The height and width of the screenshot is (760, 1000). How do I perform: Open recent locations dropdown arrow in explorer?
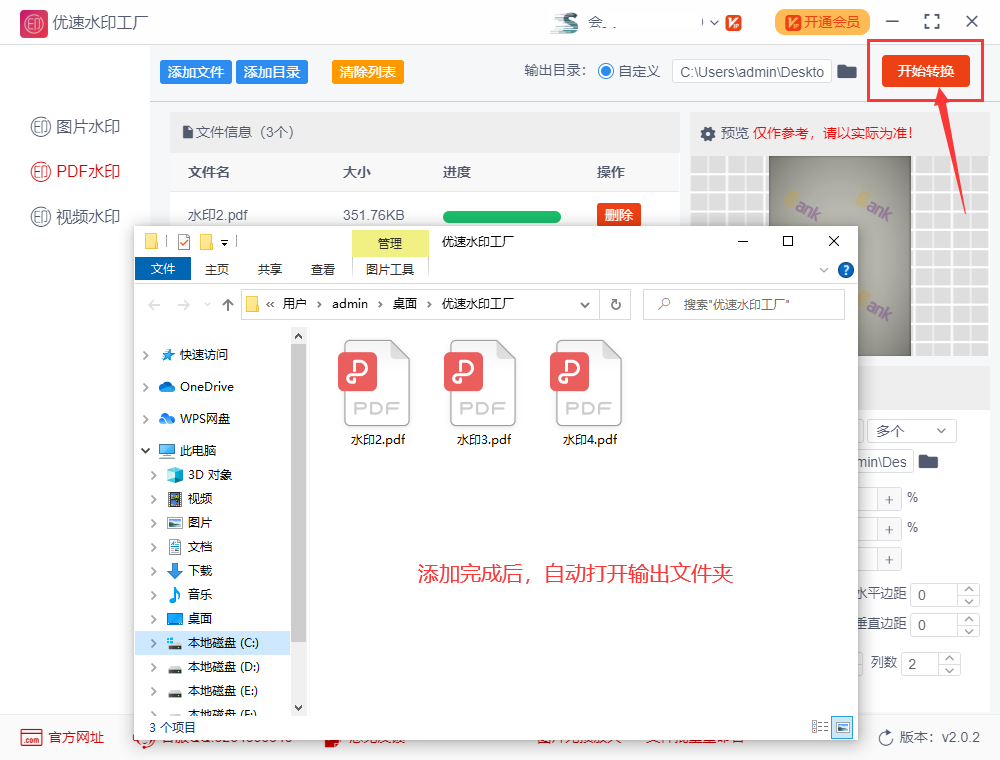(207, 305)
